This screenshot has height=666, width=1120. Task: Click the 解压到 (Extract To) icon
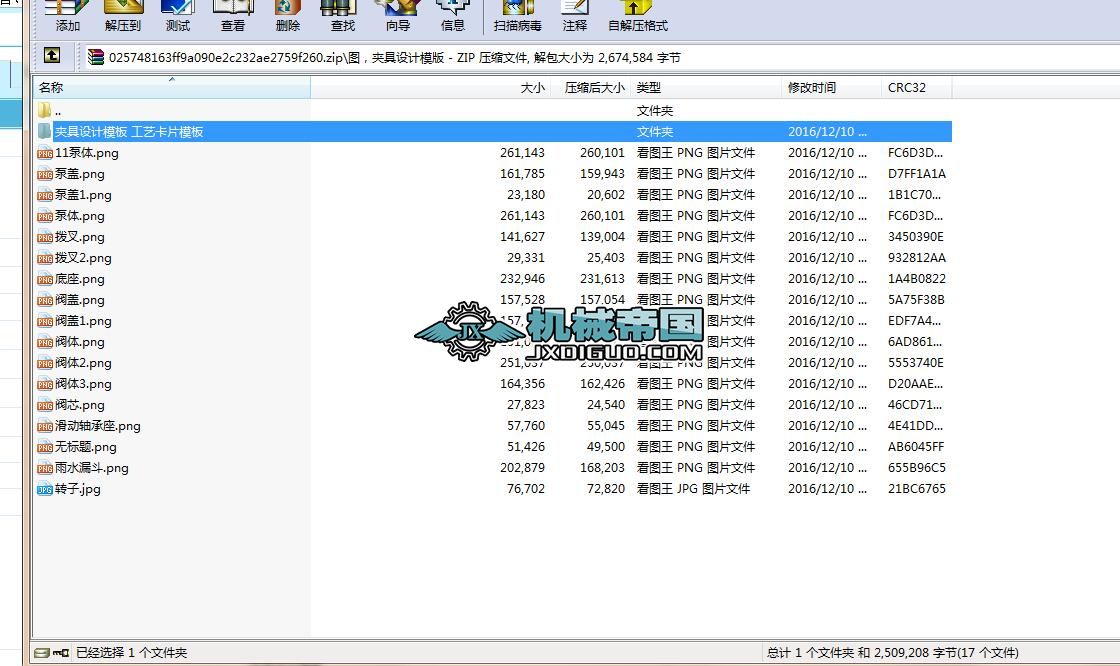pos(122,18)
